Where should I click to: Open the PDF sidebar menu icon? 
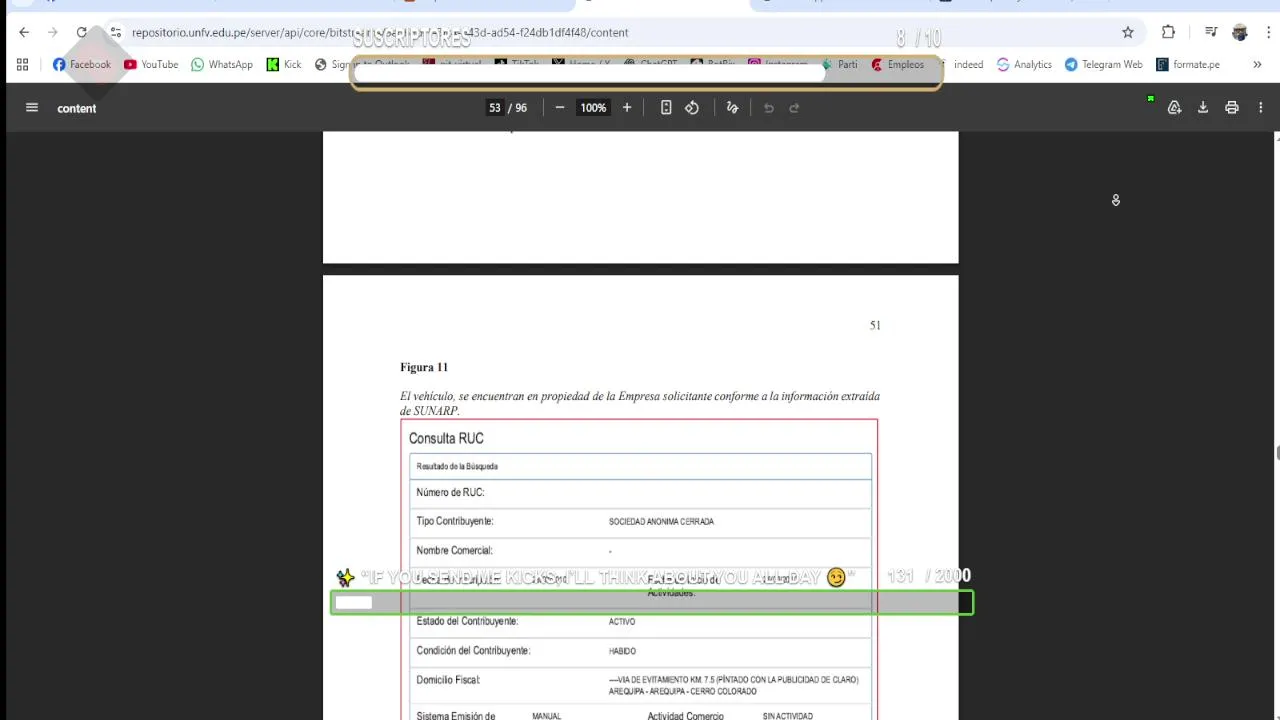(x=32, y=108)
